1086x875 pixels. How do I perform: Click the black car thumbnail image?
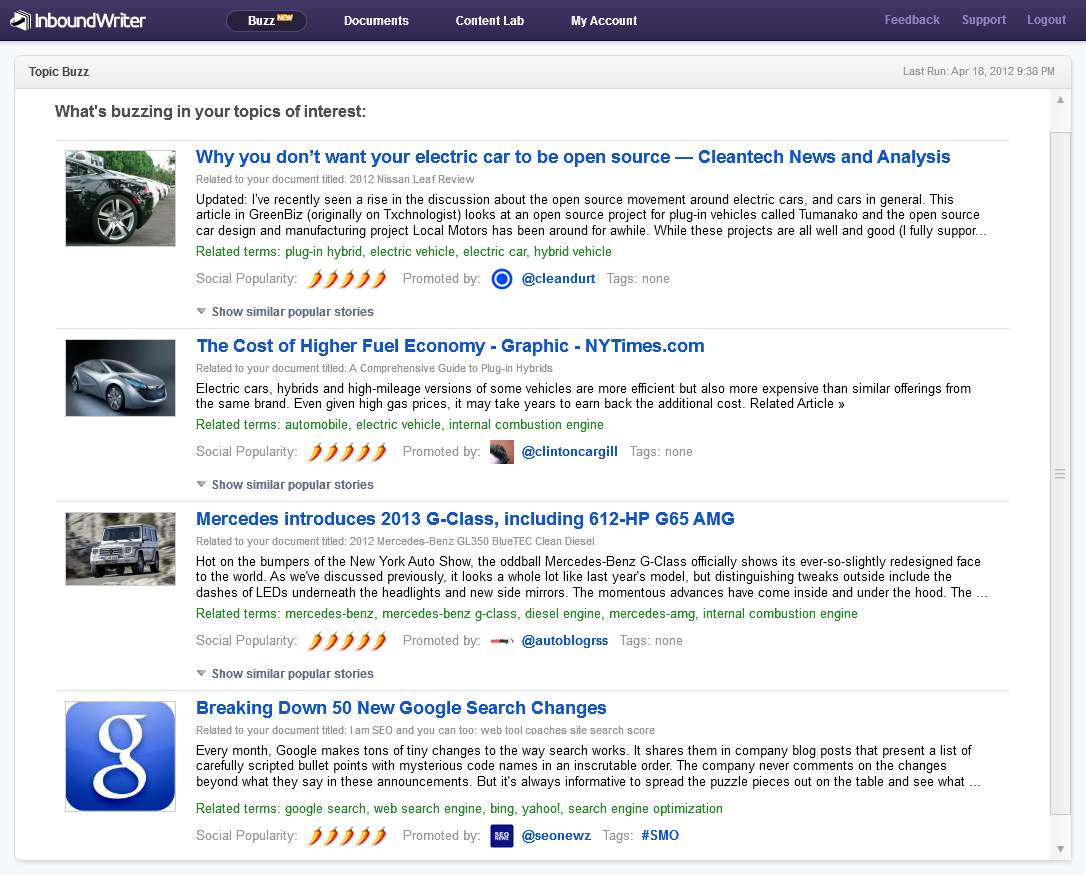point(121,198)
